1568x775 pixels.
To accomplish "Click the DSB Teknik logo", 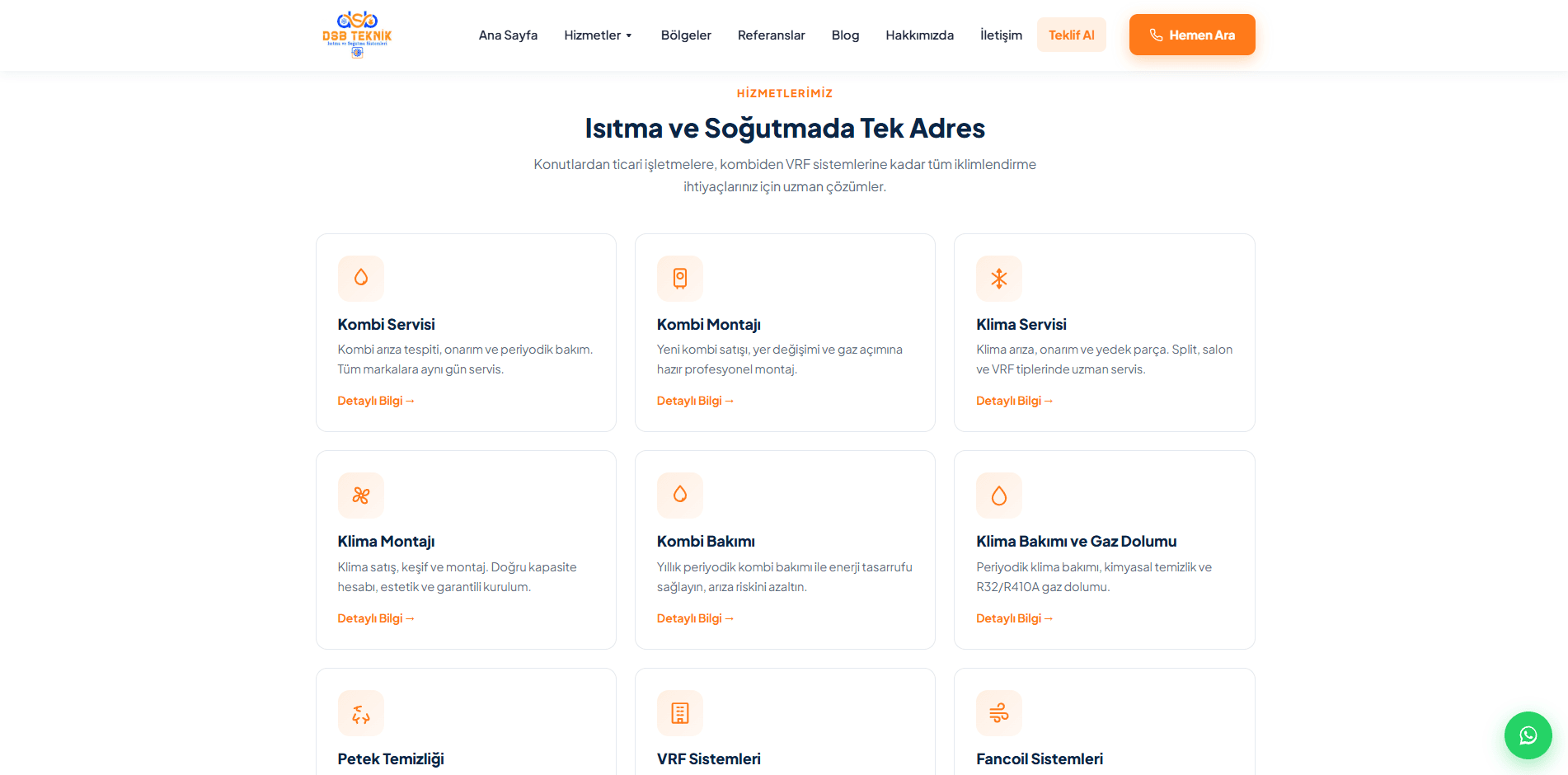I will [357, 35].
